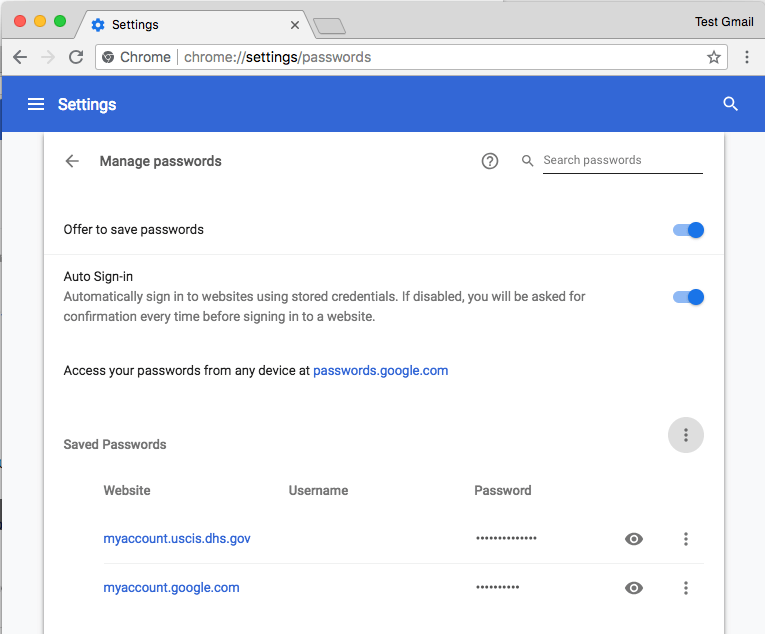Click the Website column header
Image resolution: width=765 pixels, height=634 pixels.
click(127, 490)
